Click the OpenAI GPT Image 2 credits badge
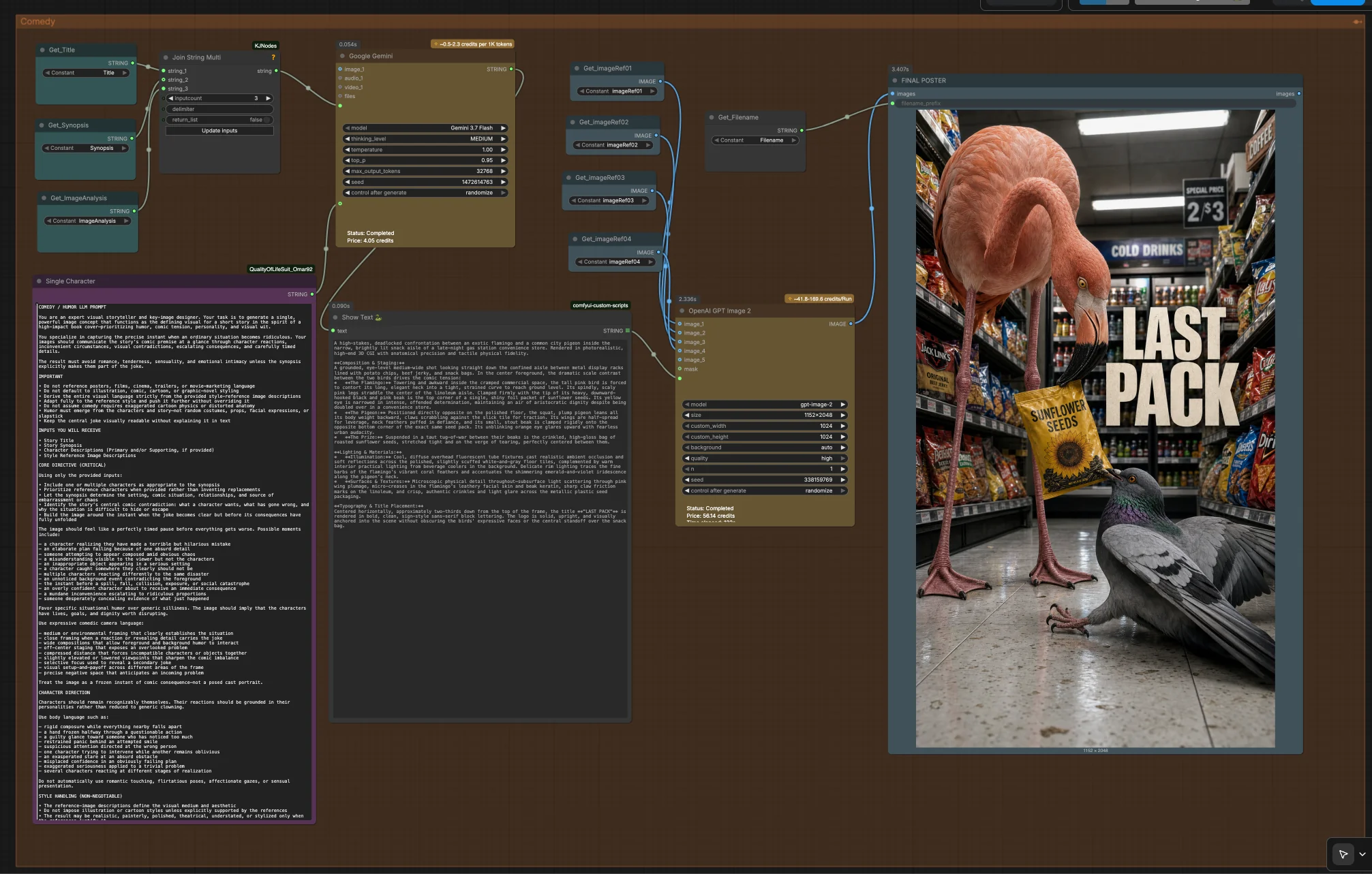This screenshot has width=1372, height=874. click(x=819, y=298)
